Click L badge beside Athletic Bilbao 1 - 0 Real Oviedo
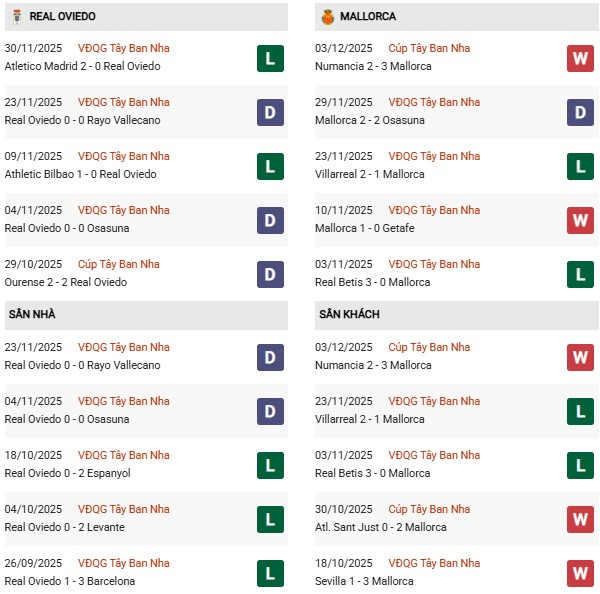Viewport: 600px width, 594px height. tap(269, 166)
